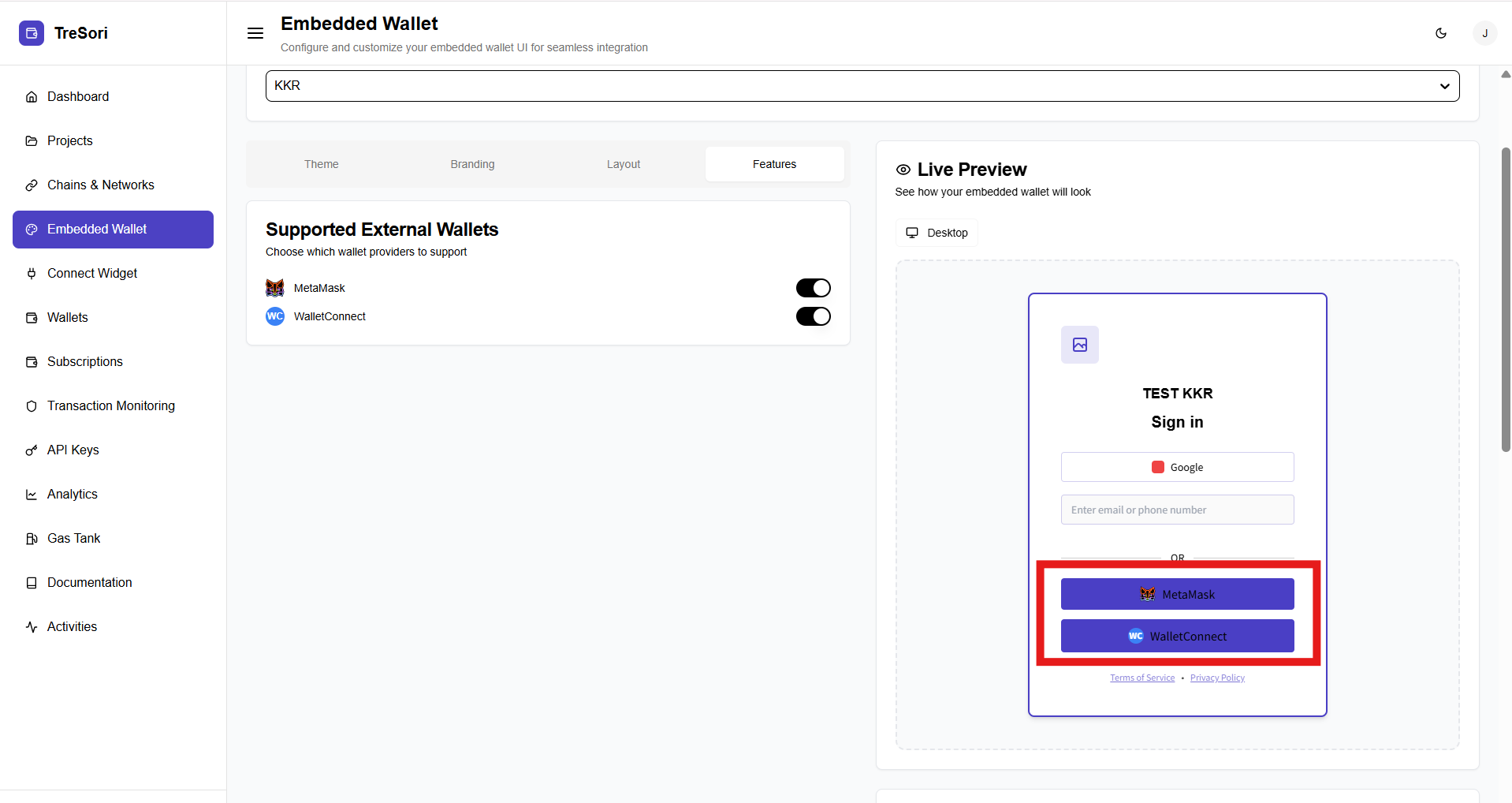The height and width of the screenshot is (803, 1512).
Task: Click the Google sign-in button
Action: [1177, 467]
